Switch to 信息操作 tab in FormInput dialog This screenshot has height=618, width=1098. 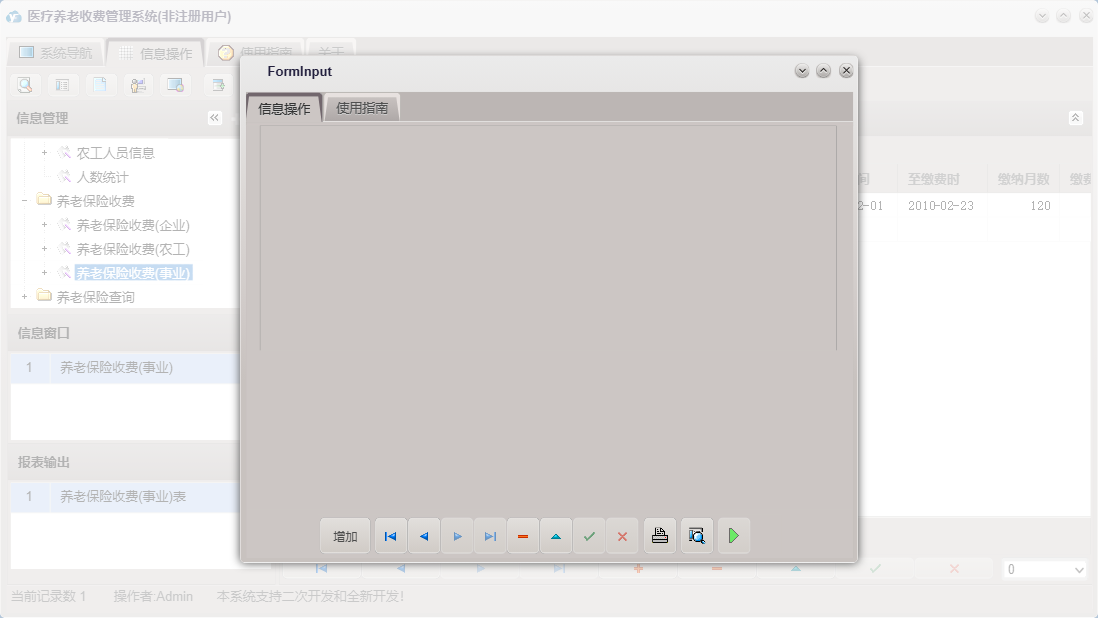284,108
